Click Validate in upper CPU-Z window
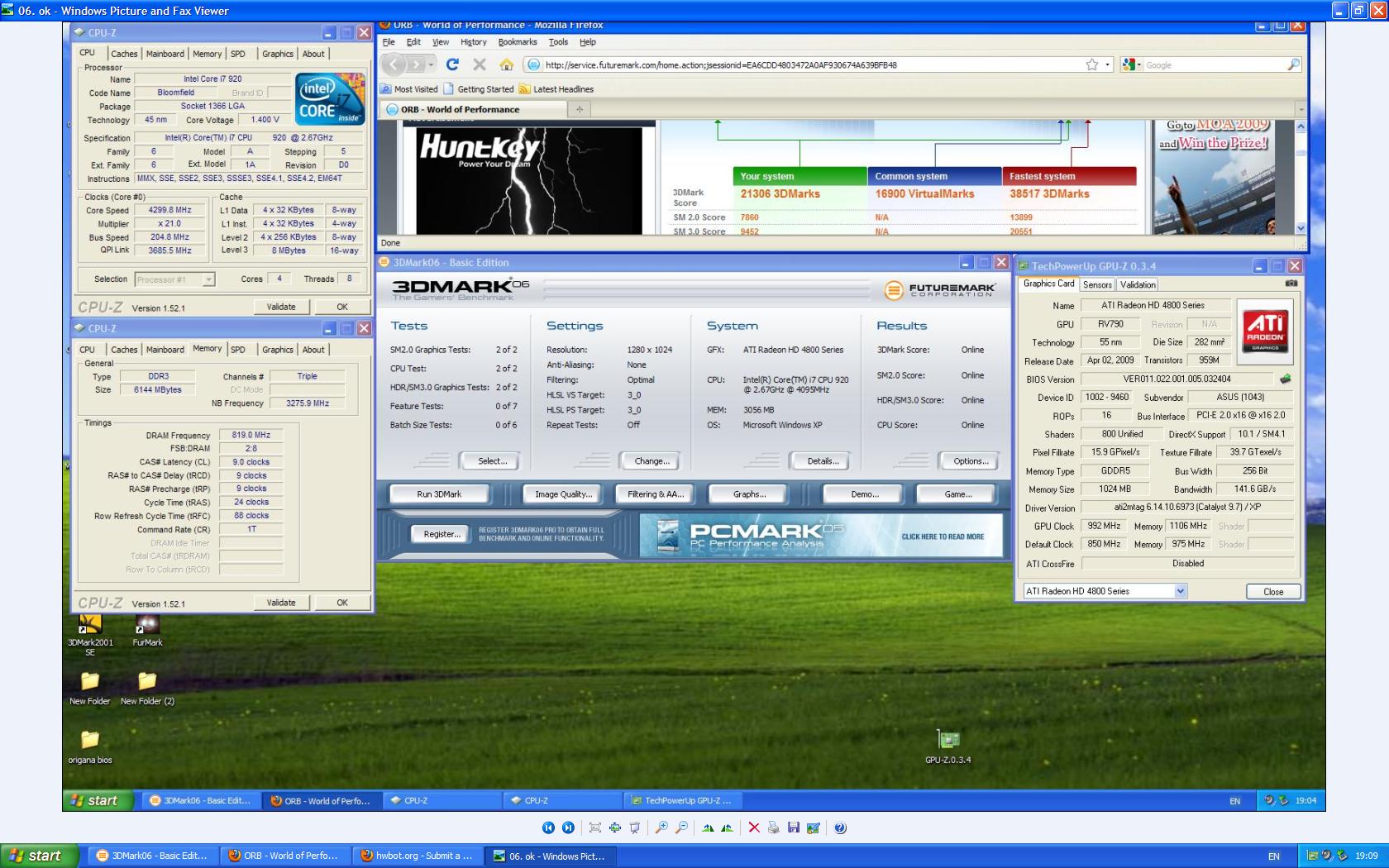Viewport: 1389px width, 868px height. tap(281, 307)
